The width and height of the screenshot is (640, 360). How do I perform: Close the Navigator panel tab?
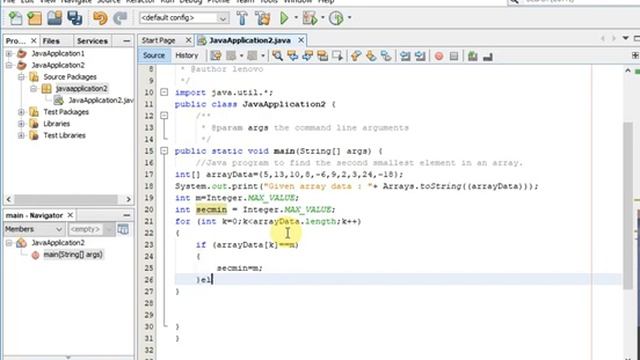[x=70, y=215]
